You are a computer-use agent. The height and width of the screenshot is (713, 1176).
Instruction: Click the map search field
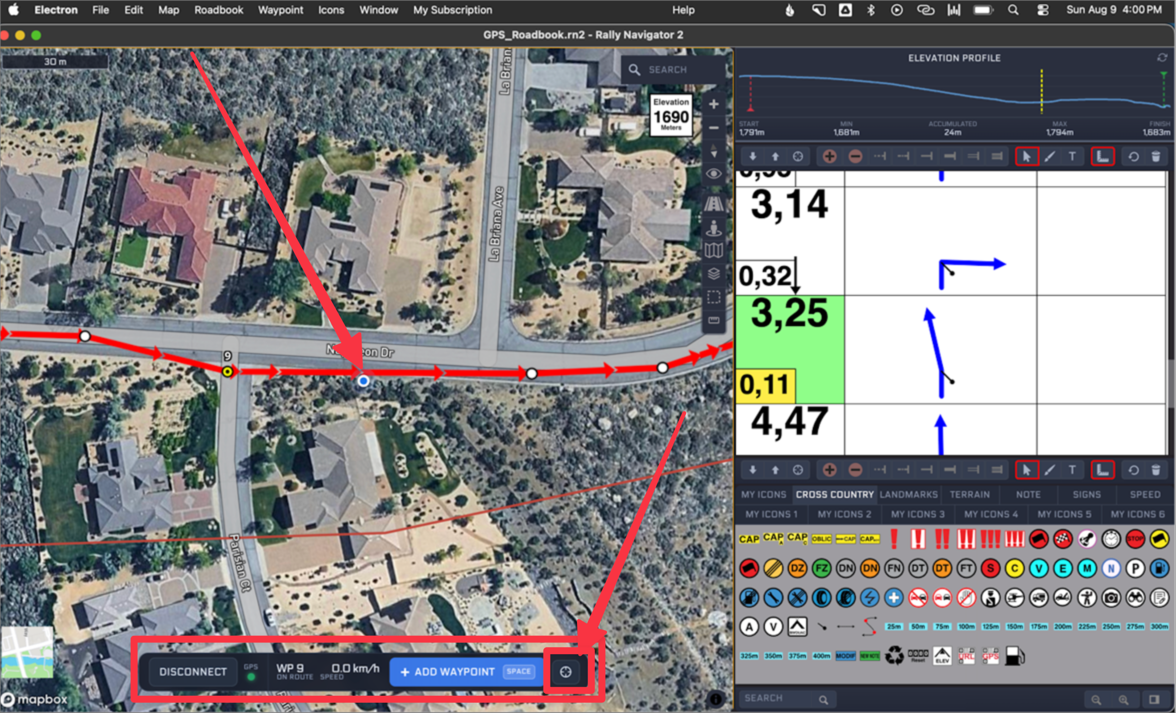(x=673, y=70)
